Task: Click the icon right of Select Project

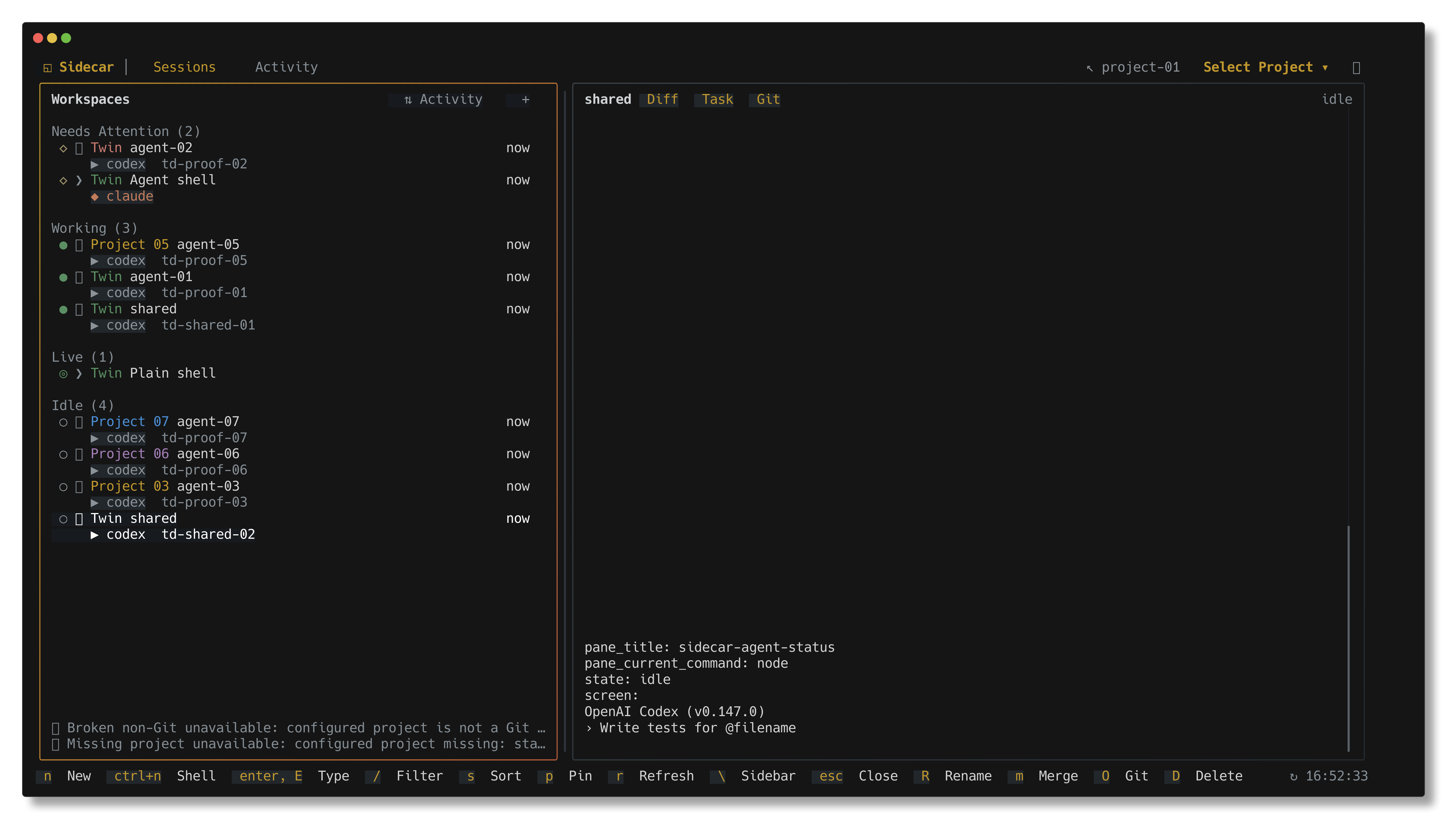Action: 1356,68
